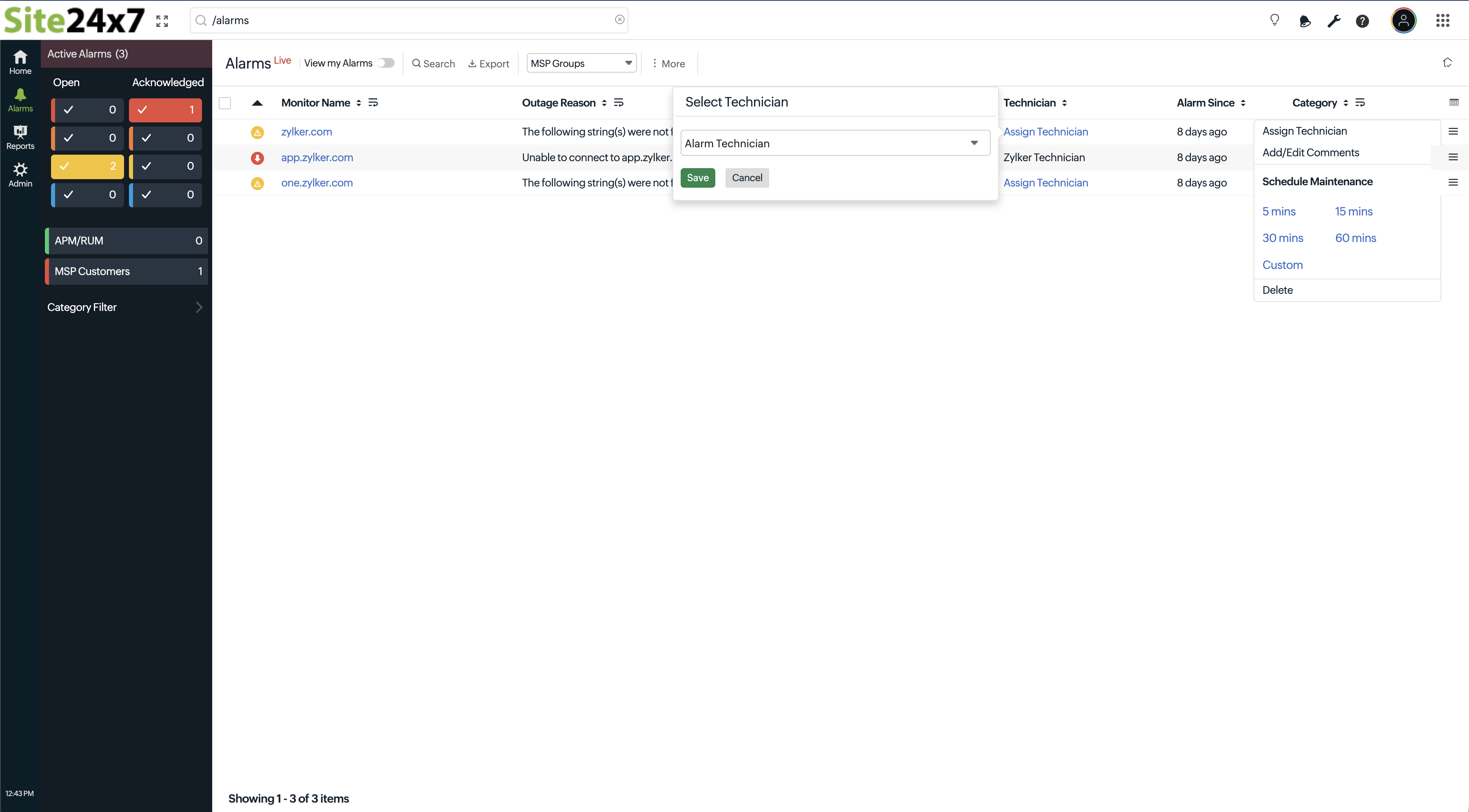
Task: Export the alarms list
Action: [489, 63]
